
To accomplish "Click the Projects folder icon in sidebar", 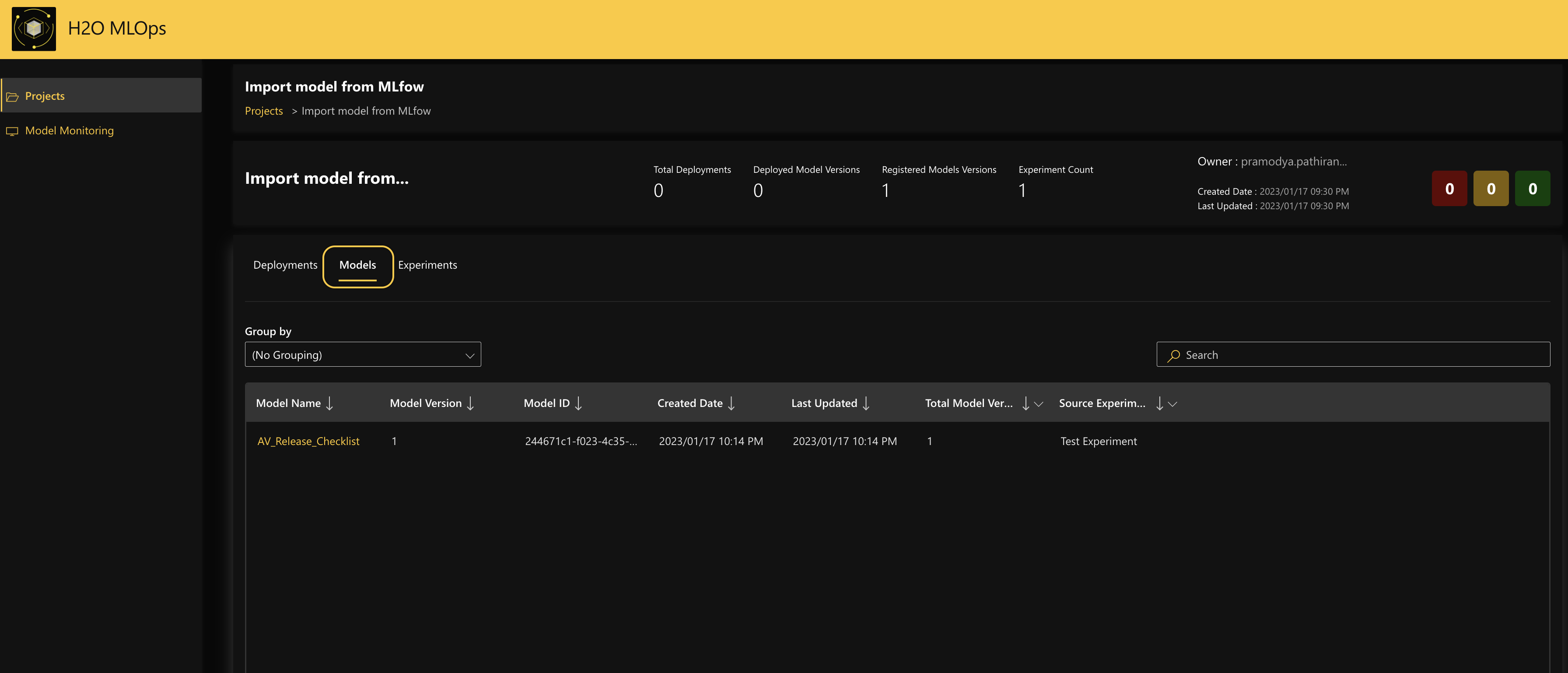I will tap(12, 96).
